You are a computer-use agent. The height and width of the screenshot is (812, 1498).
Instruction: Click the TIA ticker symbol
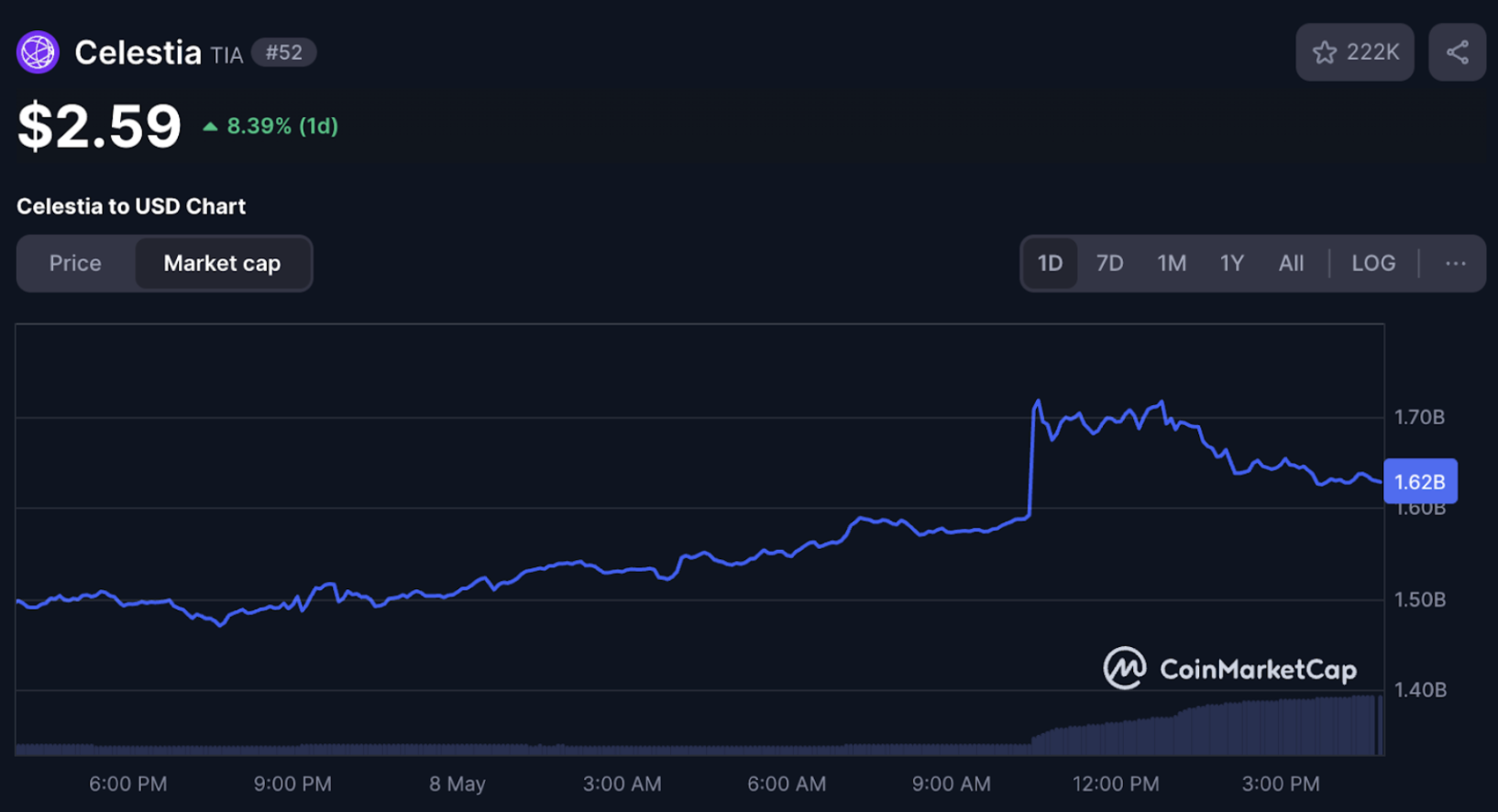pyautogui.click(x=226, y=56)
